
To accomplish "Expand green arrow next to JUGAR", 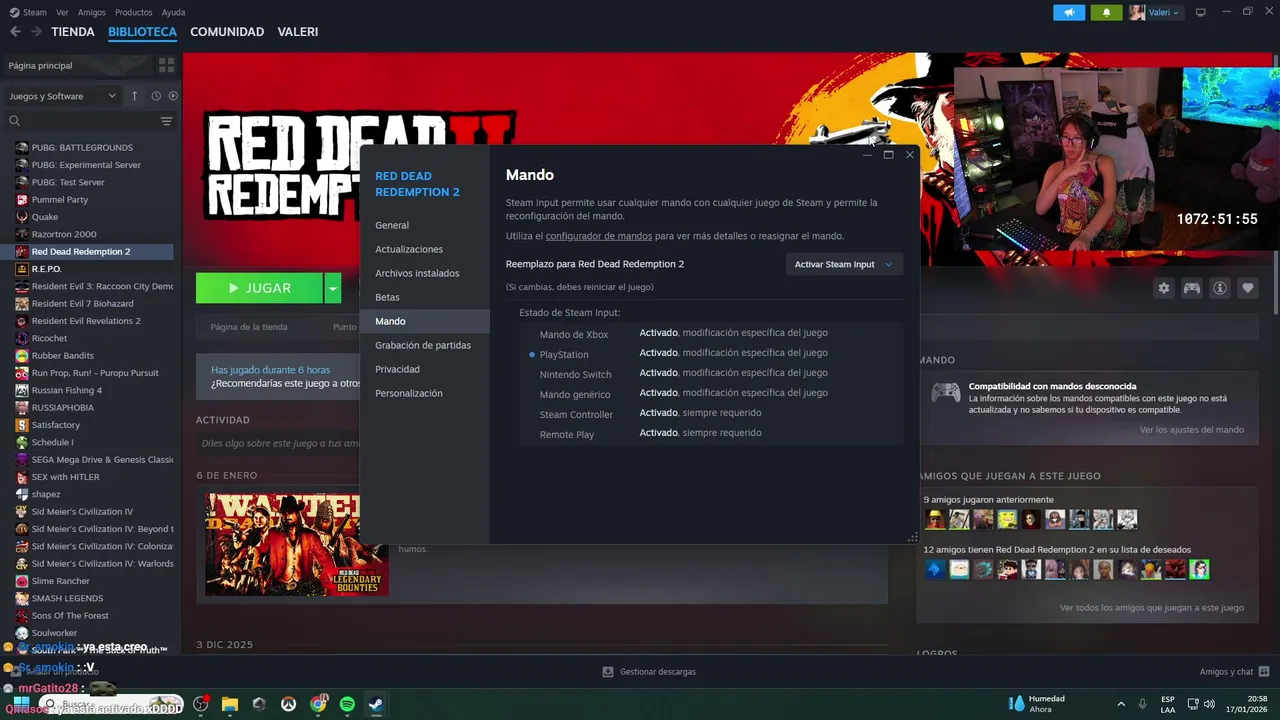I will pyautogui.click(x=332, y=288).
